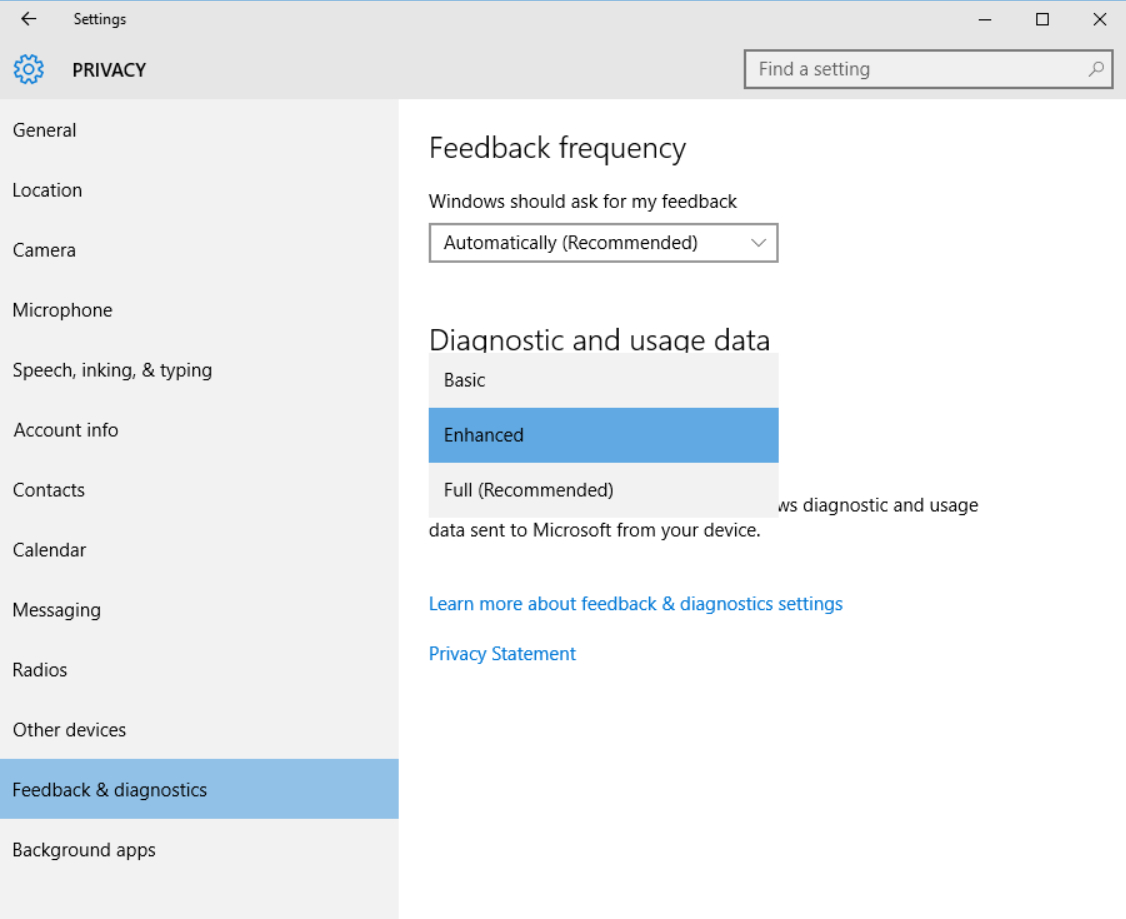Open the Camera privacy settings
Screen dimensions: 1126x919
tap(199, 250)
